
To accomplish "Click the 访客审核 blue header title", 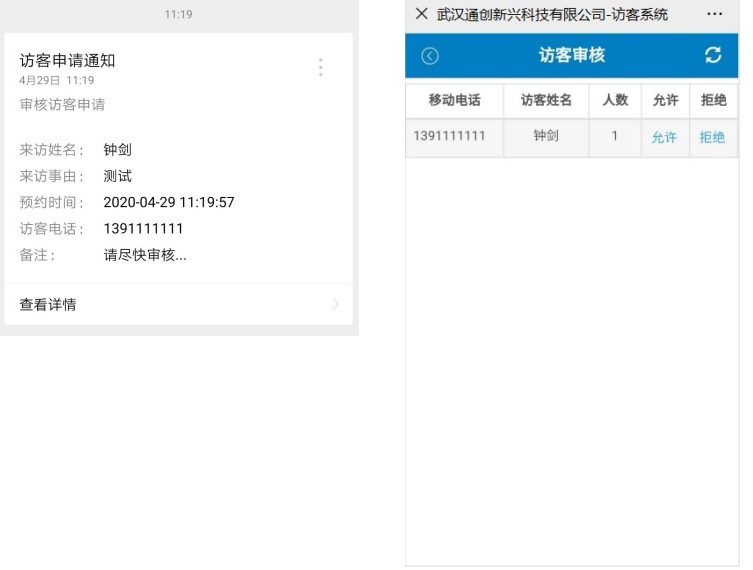I will click(572, 55).
